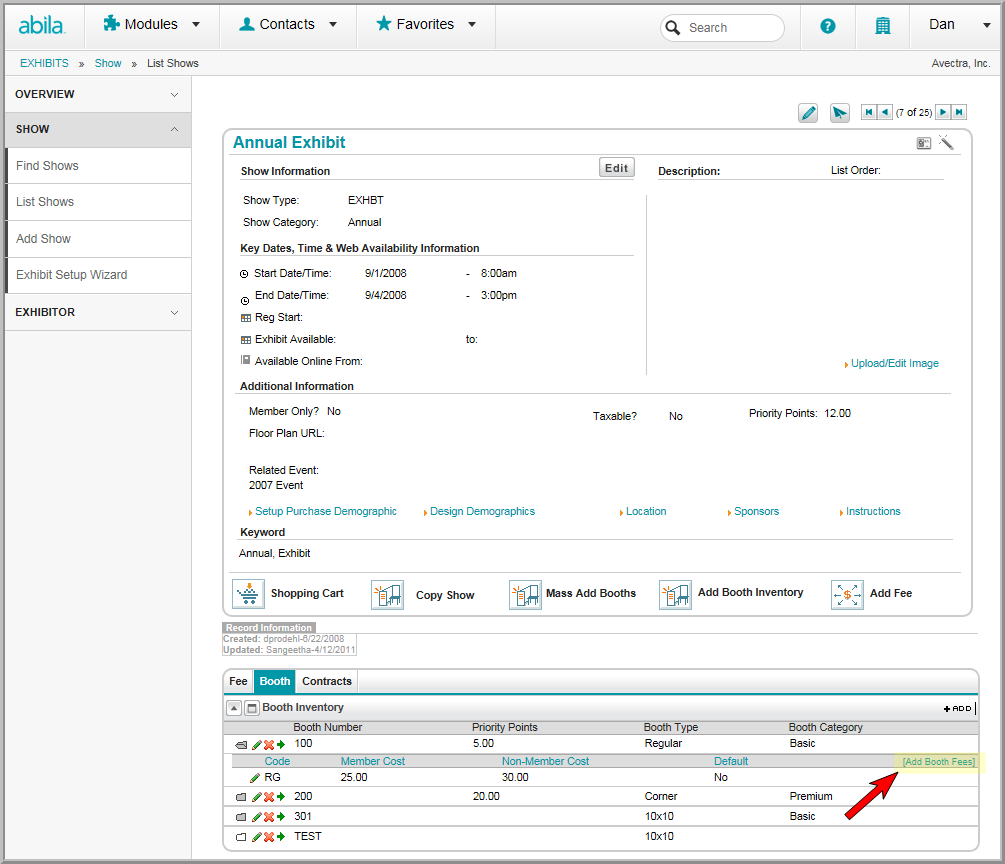Go to the first record
The image size is (1005, 864).
[x=868, y=112]
